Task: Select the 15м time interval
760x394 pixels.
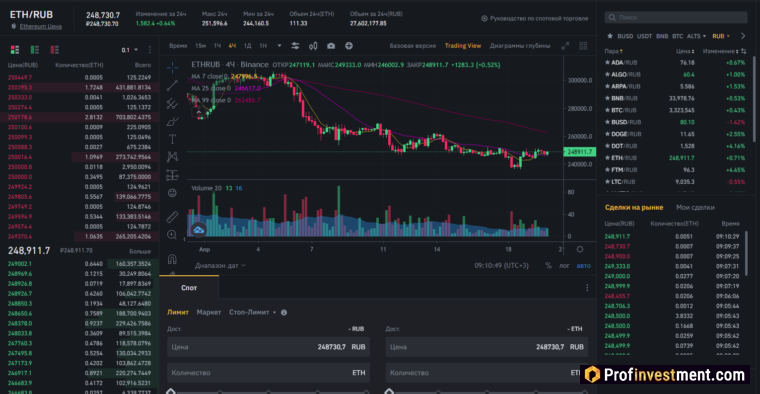Action: 201,46
